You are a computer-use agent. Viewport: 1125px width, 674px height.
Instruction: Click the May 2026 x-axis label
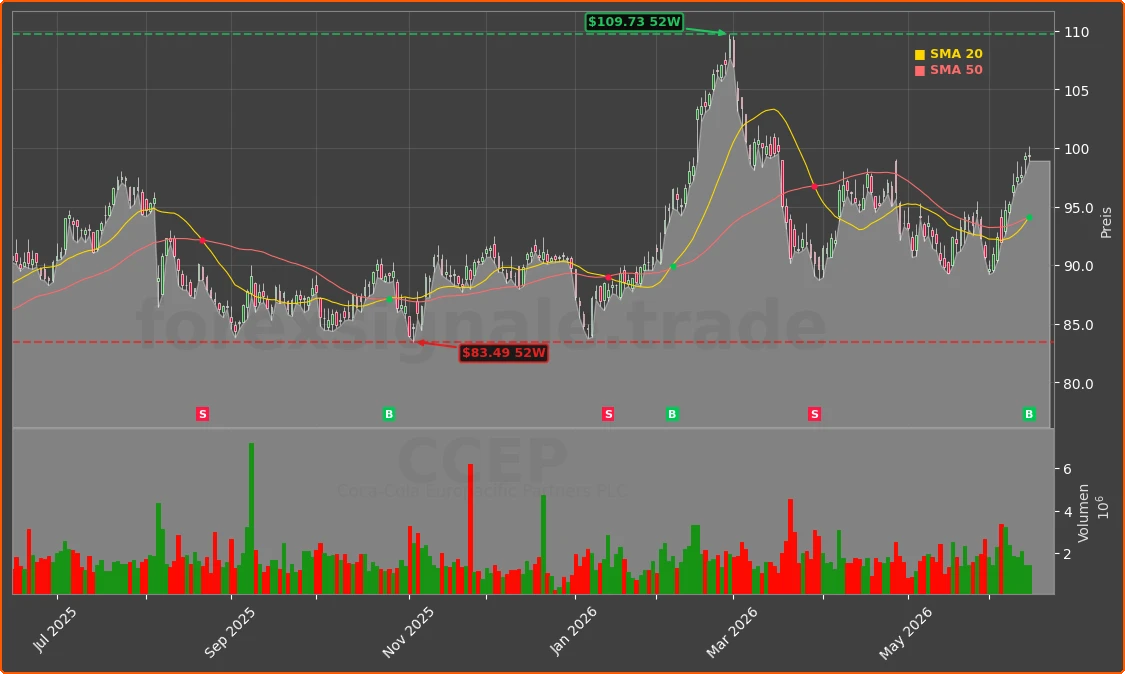905,633
